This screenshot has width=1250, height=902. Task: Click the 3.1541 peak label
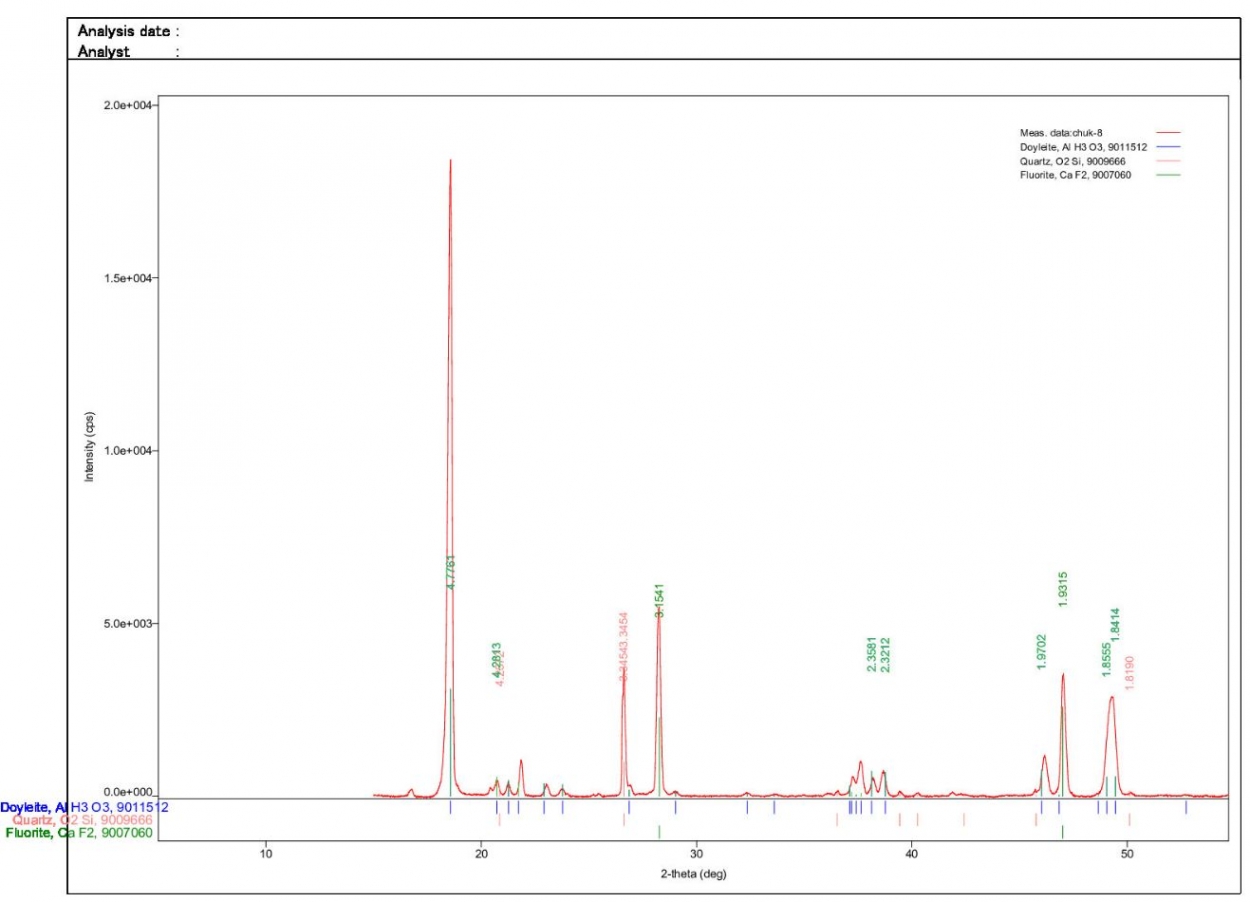(x=659, y=600)
